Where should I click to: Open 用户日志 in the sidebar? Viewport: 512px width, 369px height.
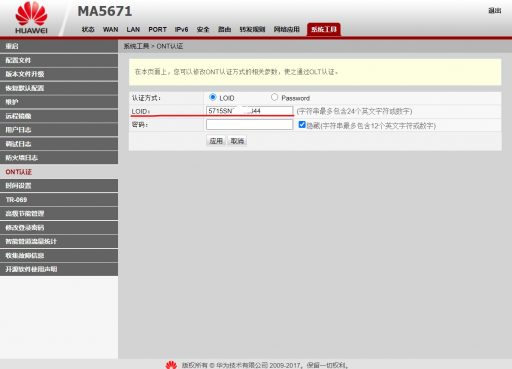pyautogui.click(x=59, y=130)
